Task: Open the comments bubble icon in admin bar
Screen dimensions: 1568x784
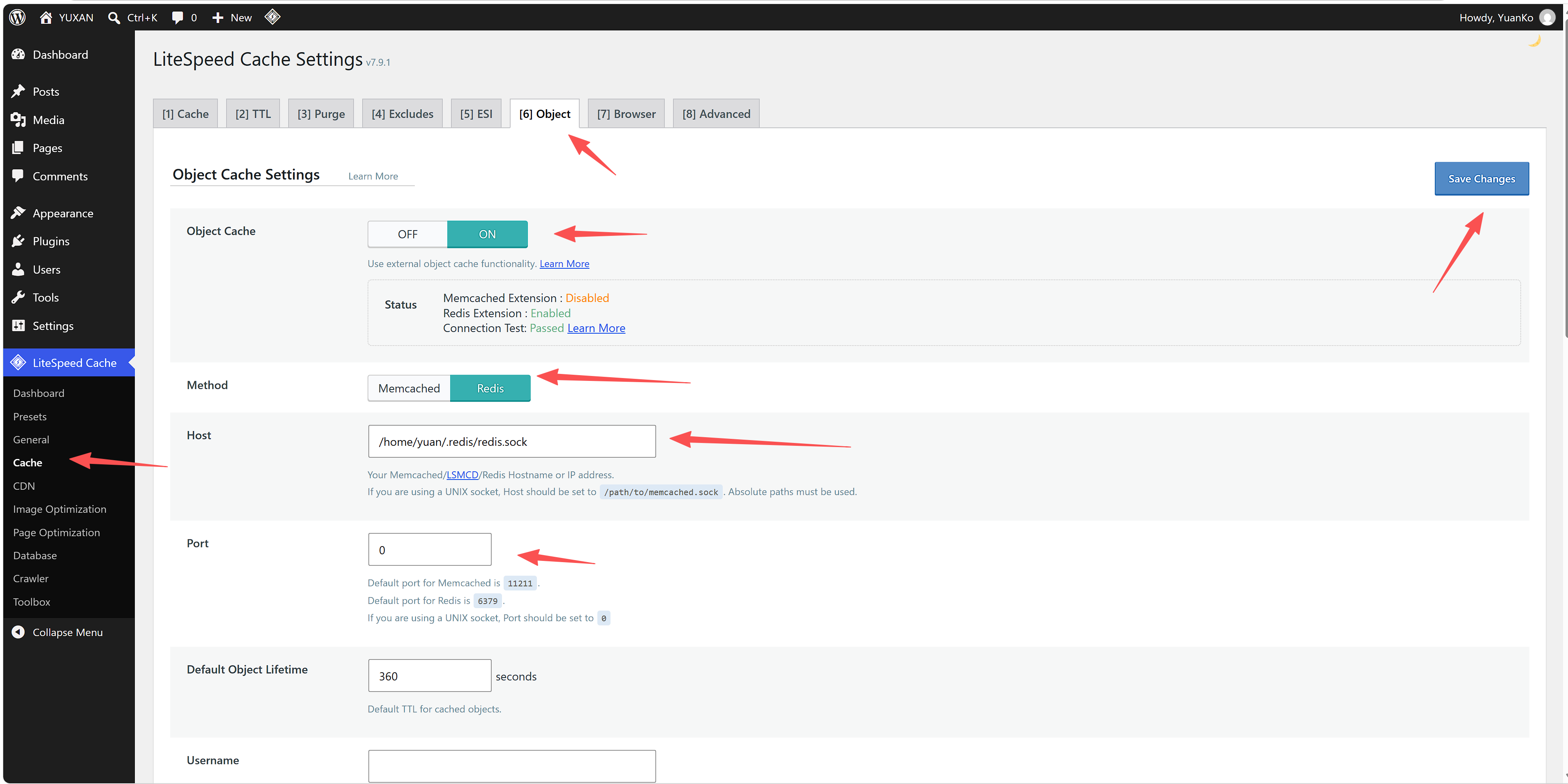Action: [x=177, y=18]
